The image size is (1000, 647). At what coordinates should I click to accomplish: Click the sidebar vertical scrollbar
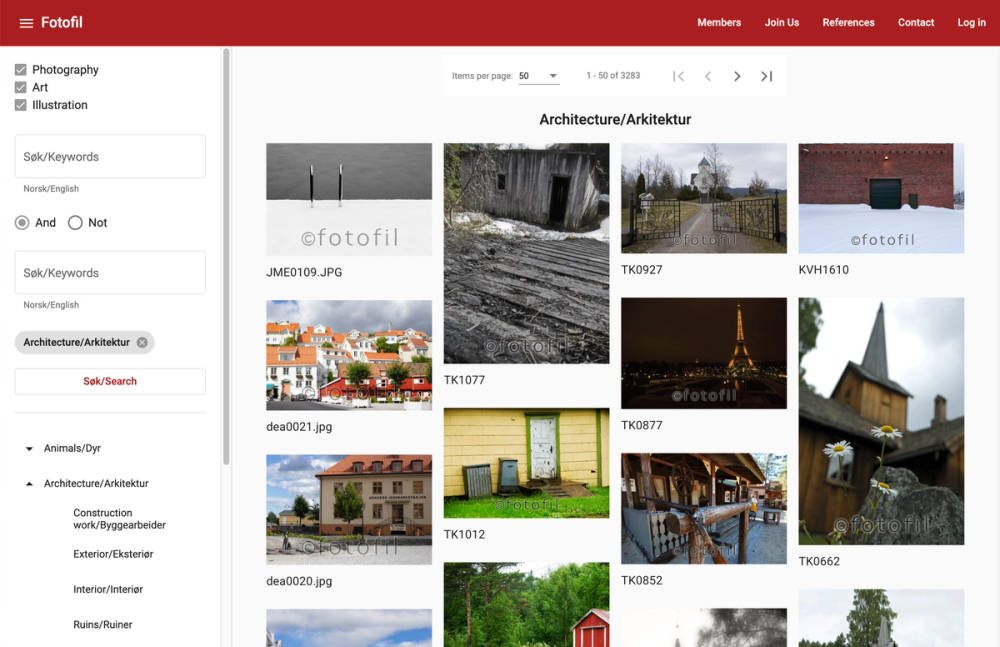pos(226,250)
